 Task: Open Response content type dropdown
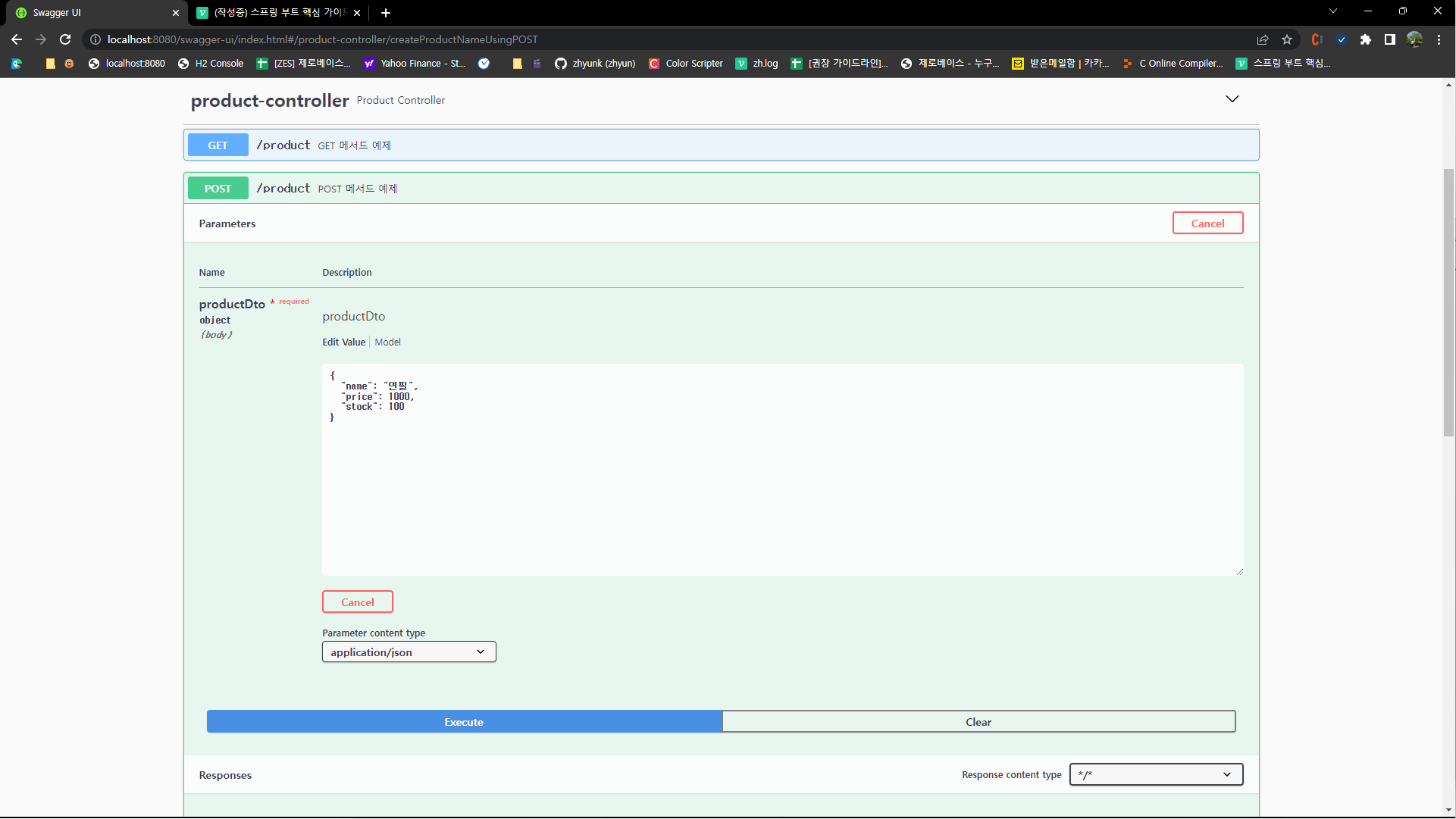tap(1156, 774)
